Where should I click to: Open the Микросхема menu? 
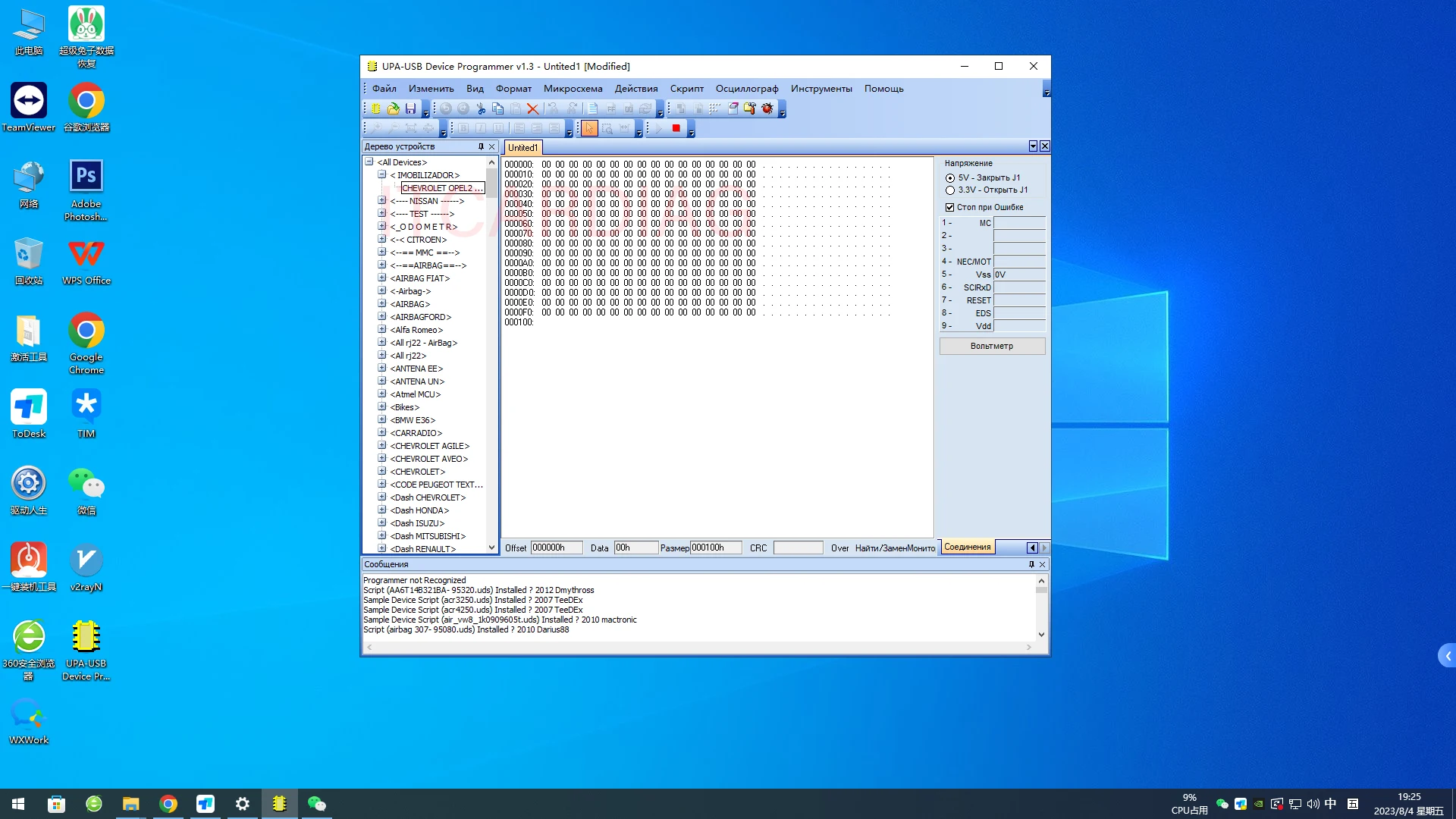click(x=573, y=89)
